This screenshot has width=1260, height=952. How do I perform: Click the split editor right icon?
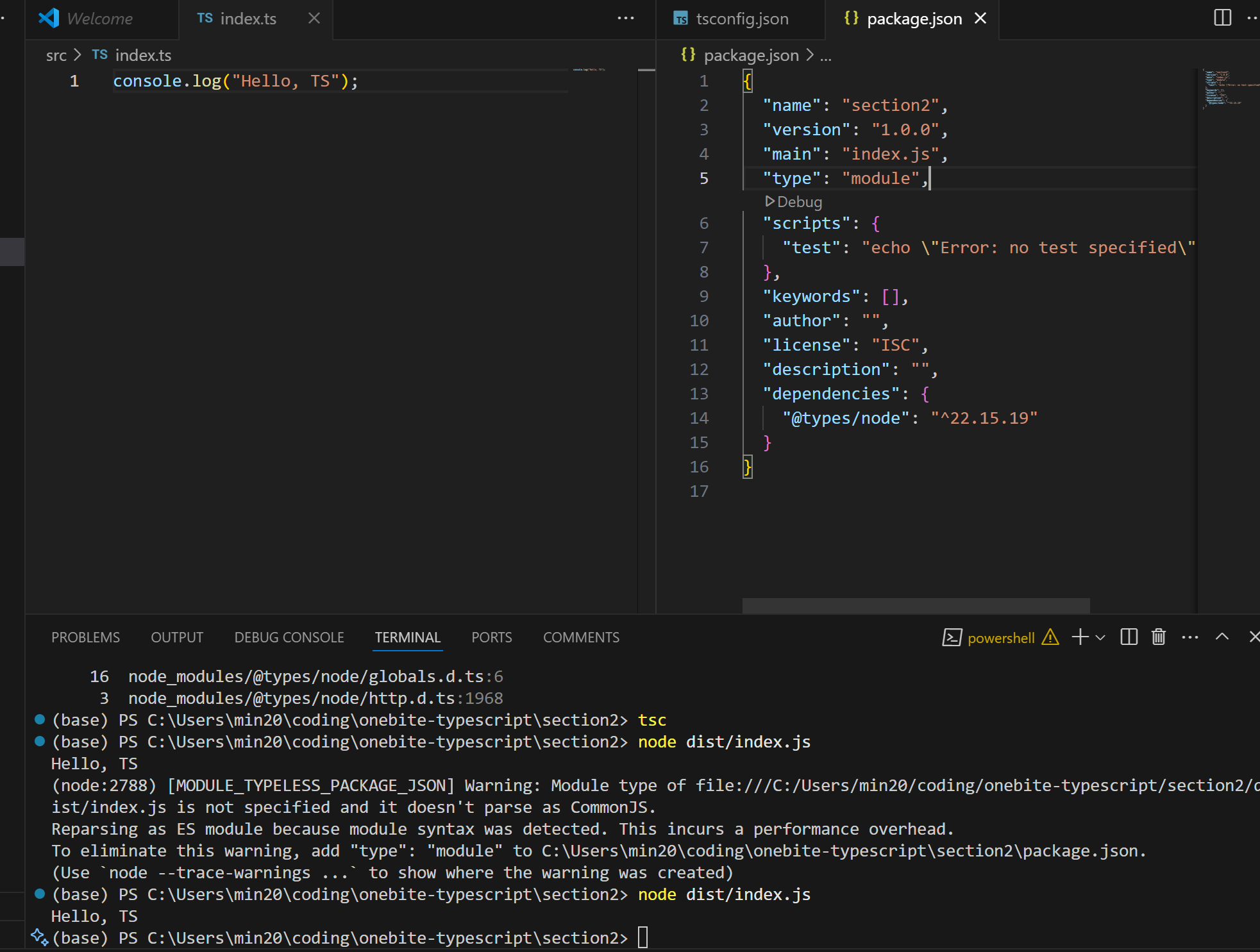tap(1222, 18)
